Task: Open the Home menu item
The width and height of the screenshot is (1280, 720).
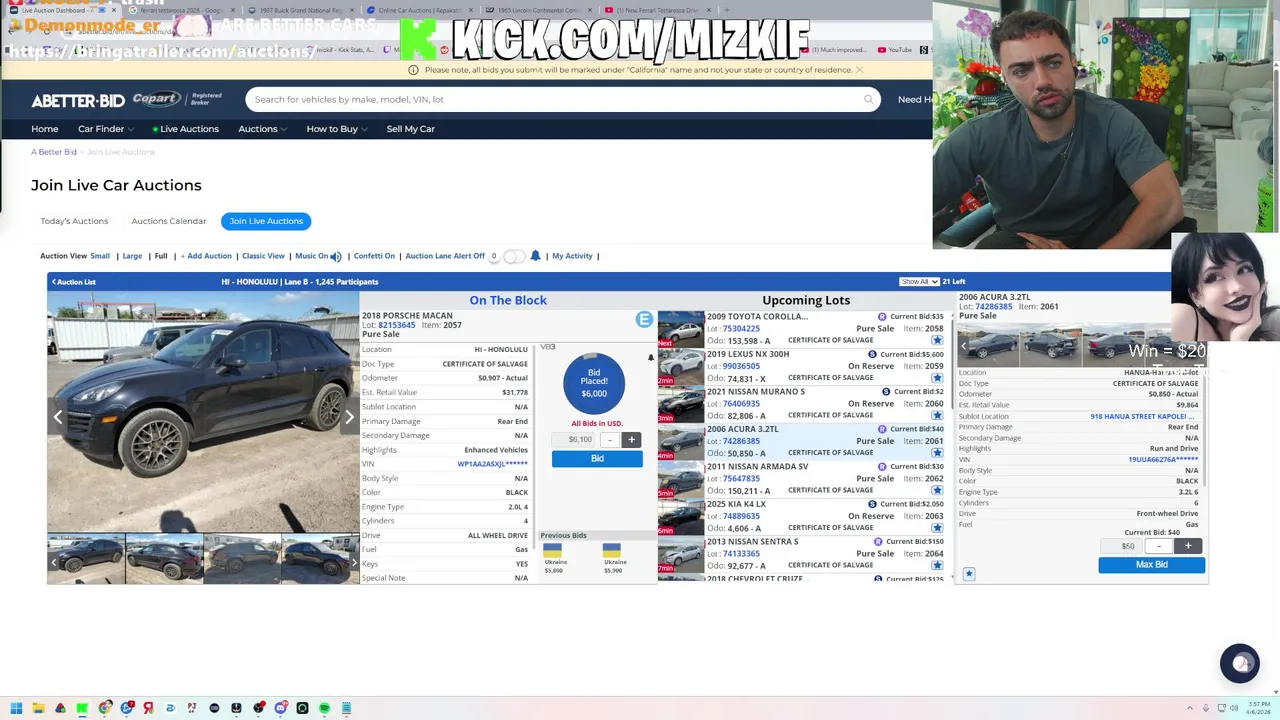Action: click(x=45, y=129)
